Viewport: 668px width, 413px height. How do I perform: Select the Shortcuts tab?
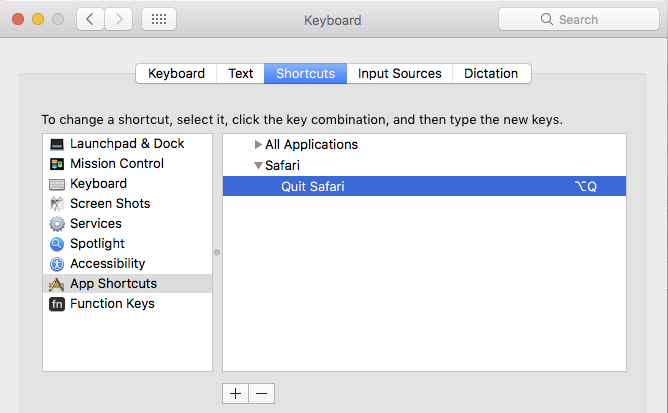(x=305, y=73)
